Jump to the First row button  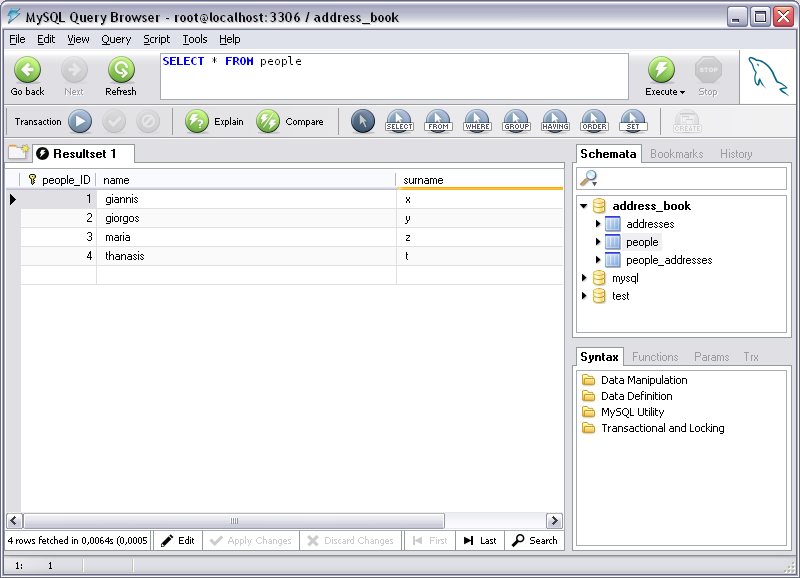(x=430, y=540)
